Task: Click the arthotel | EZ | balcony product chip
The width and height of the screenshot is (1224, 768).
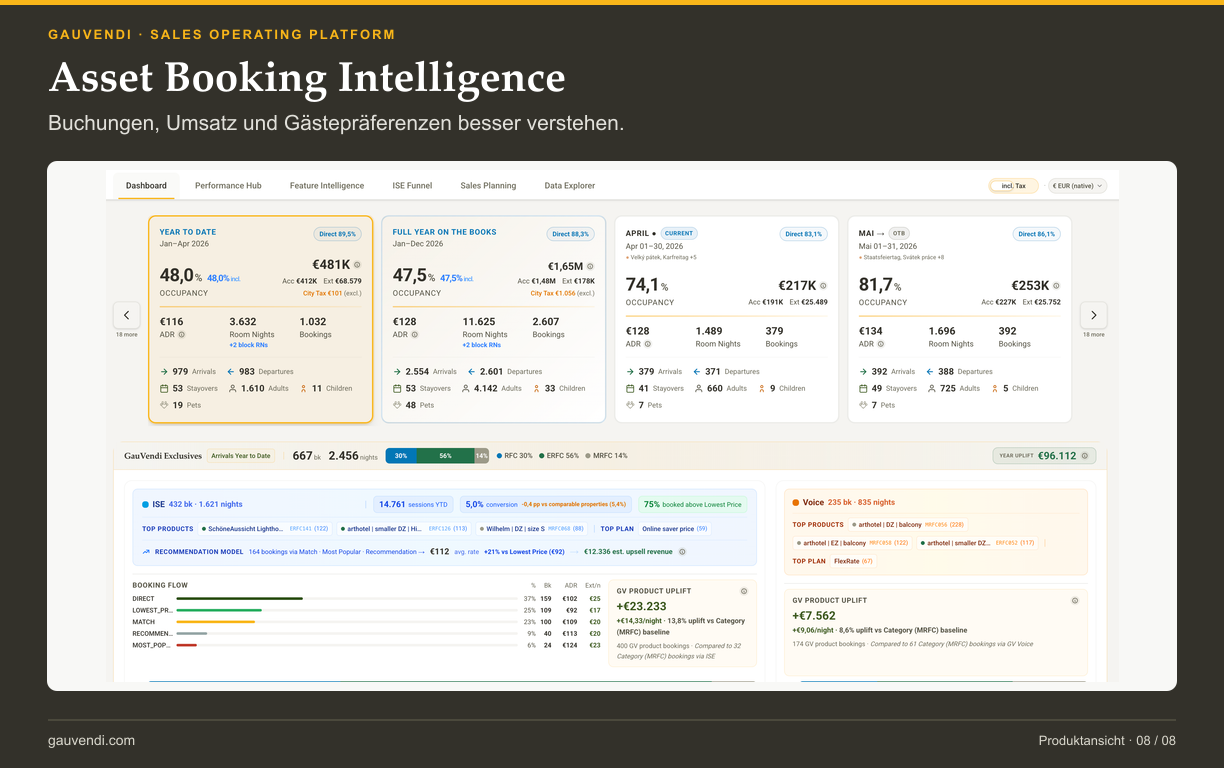Action: tap(852, 543)
